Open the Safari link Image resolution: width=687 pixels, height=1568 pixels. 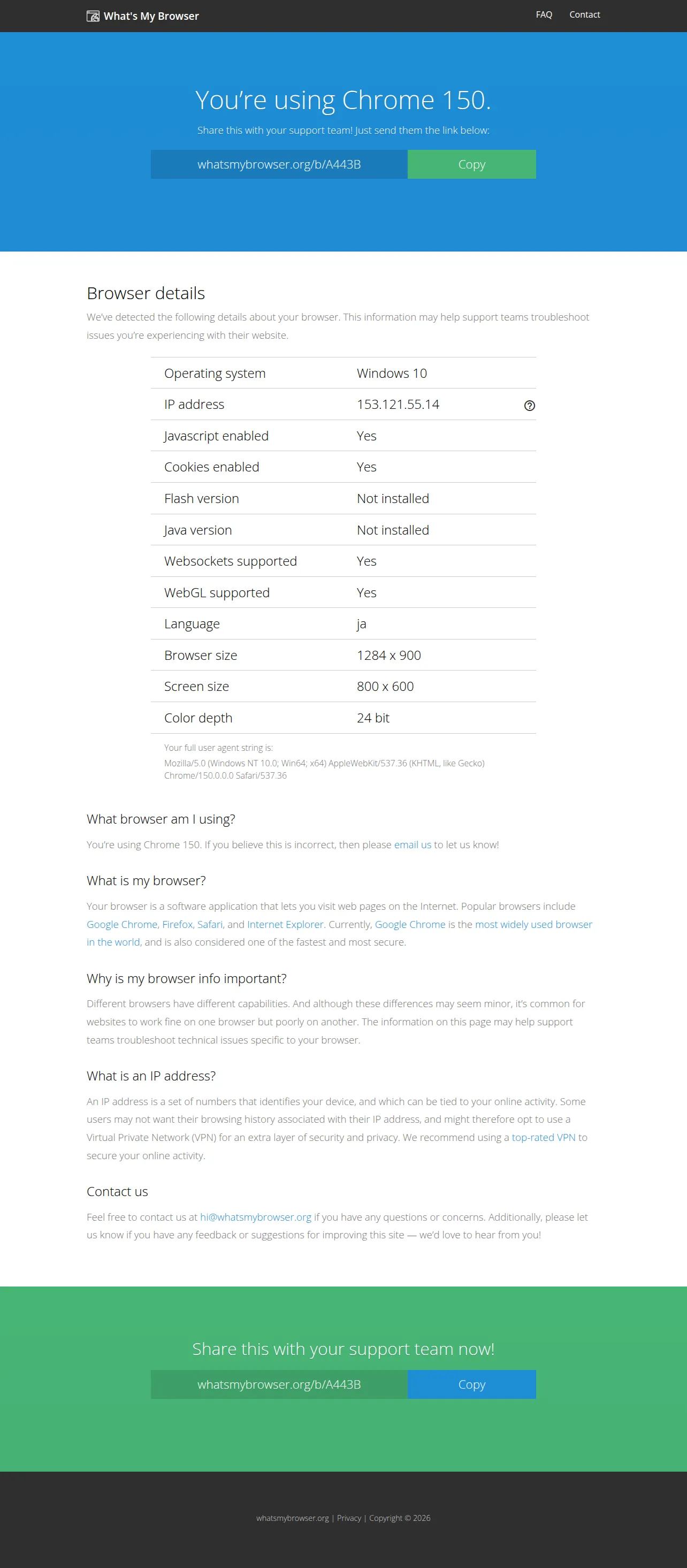(210, 924)
